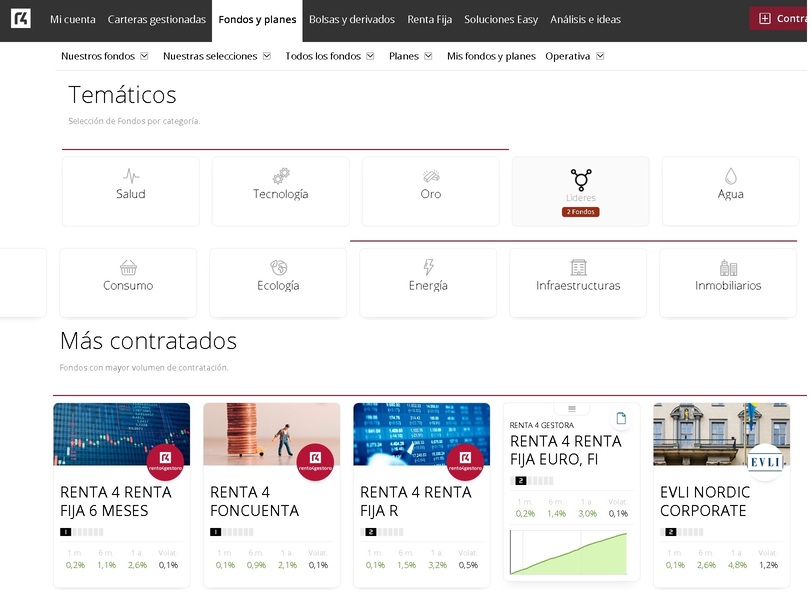The width and height of the screenshot is (811, 601).
Task: Click the handle atop Renta Fija Euro card
Action: 572,408
